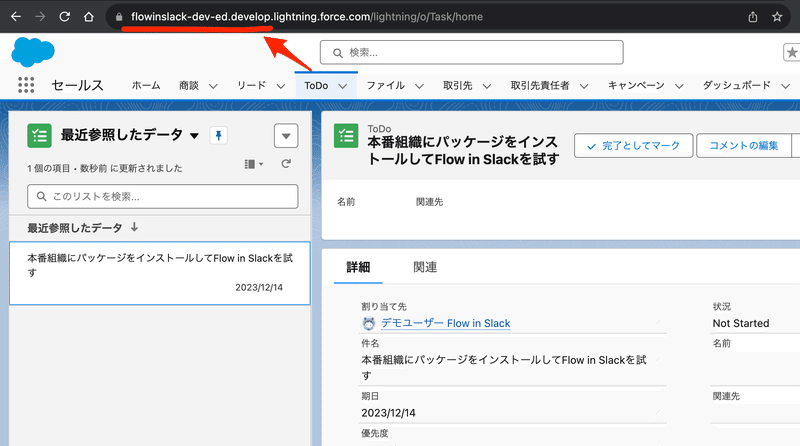Open デモユーザー Flow in Slack user link
The height and width of the screenshot is (446, 800).
(446, 323)
